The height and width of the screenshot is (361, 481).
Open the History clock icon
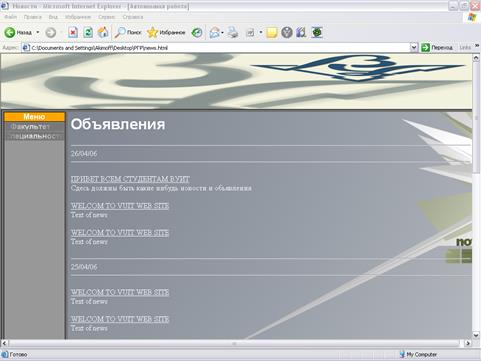click(197, 32)
